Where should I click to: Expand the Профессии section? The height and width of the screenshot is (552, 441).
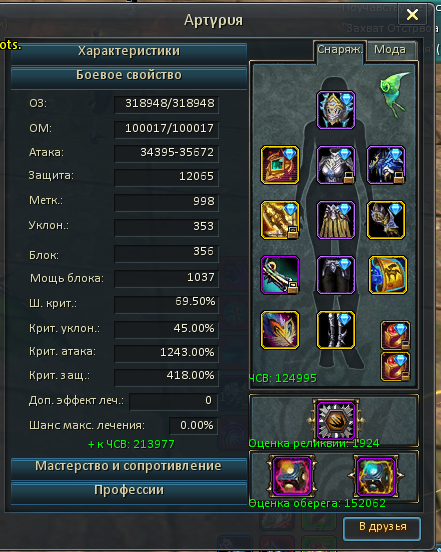pyautogui.click(x=129, y=491)
